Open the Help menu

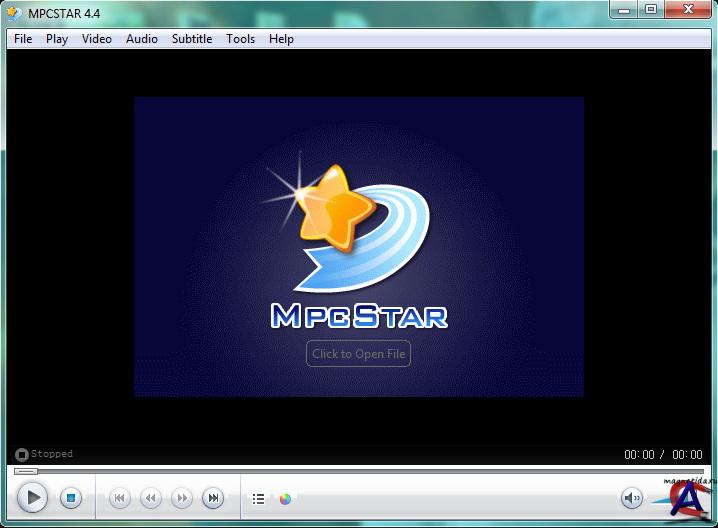281,39
